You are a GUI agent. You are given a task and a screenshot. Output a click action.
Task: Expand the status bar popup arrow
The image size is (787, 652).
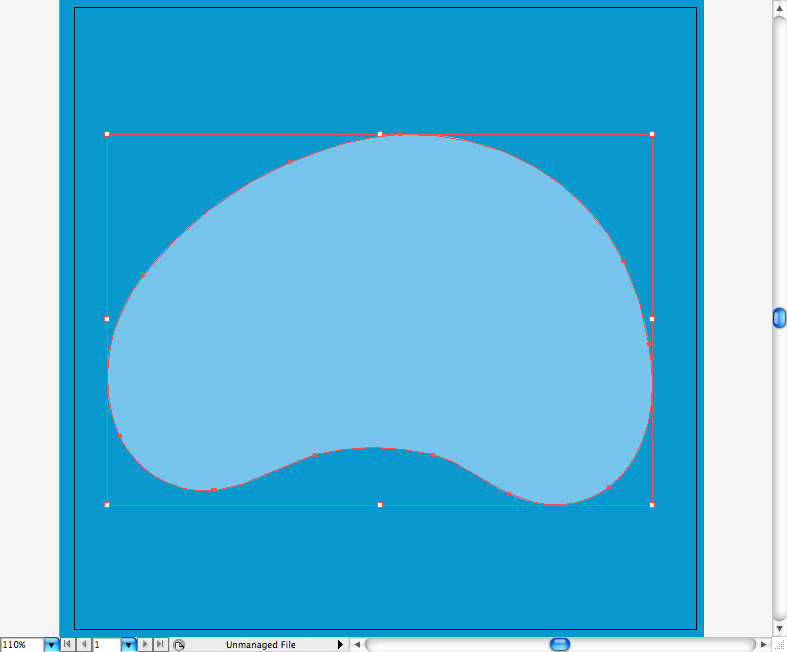pyautogui.click(x=340, y=645)
